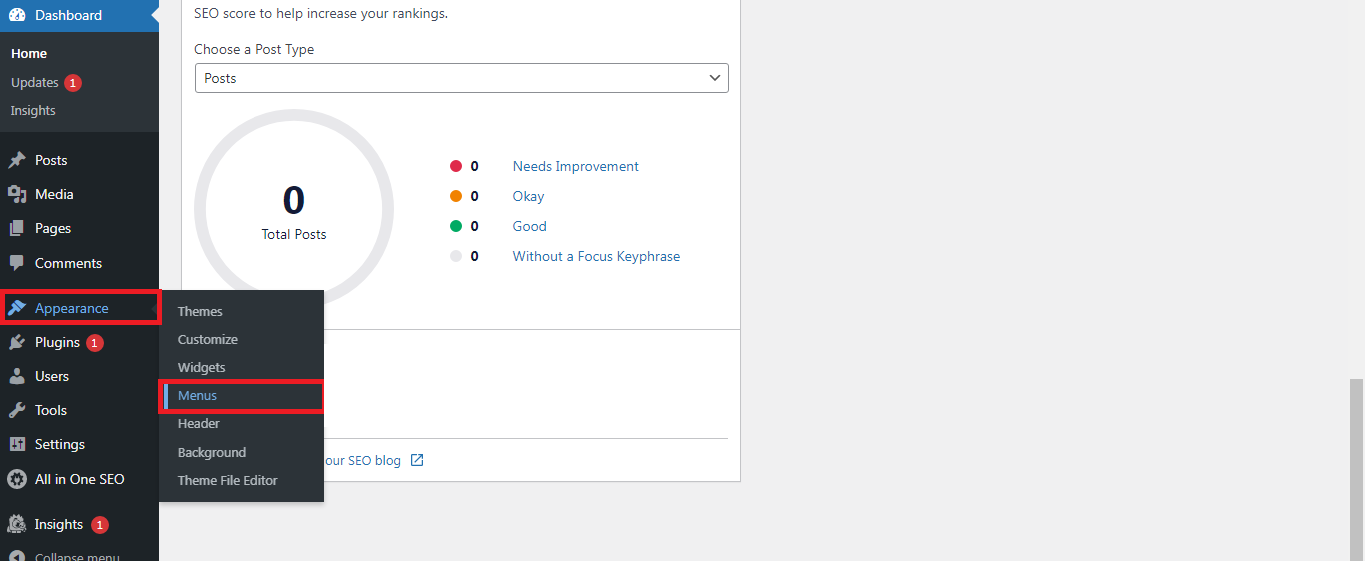1365x561 pixels.
Task: Click the Tools wrench icon
Action: 17,410
